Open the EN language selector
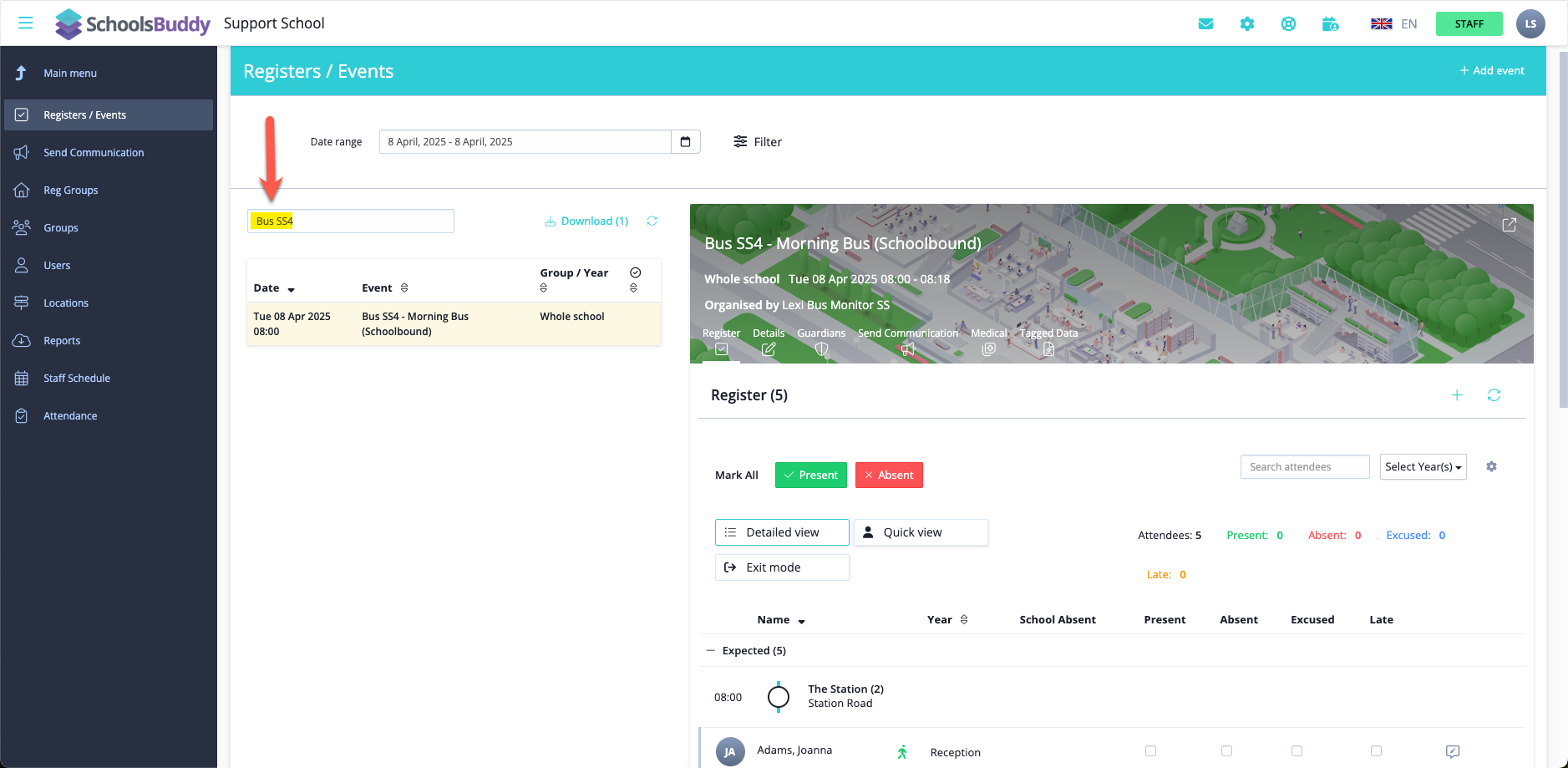The height and width of the screenshot is (768, 1568). [x=1394, y=23]
